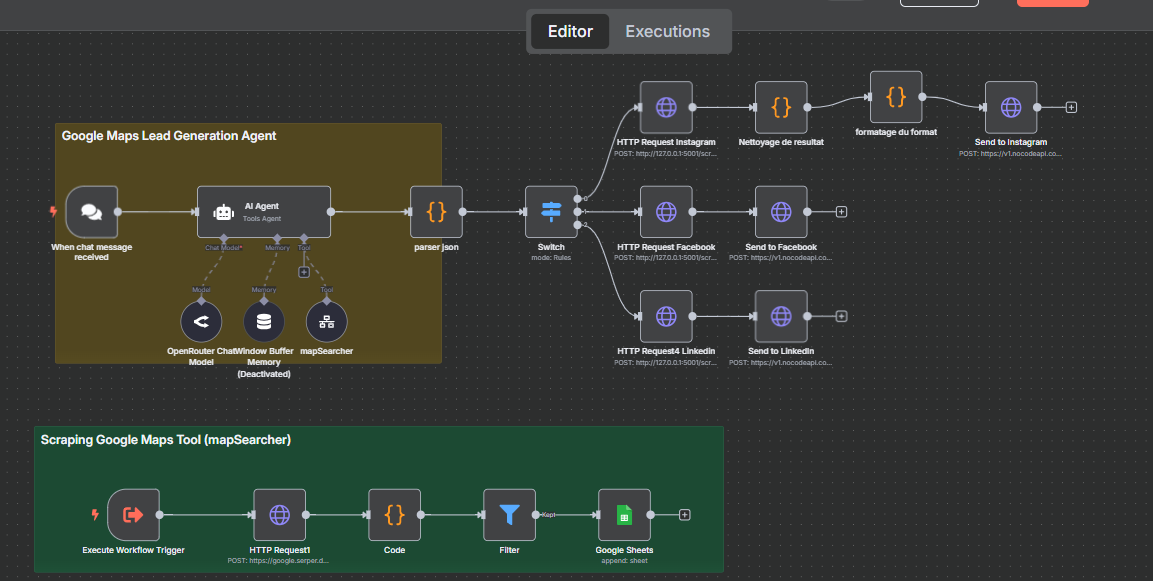This screenshot has width=1153, height=581.
Task: Open the Code node in scraping workflow
Action: tap(394, 515)
